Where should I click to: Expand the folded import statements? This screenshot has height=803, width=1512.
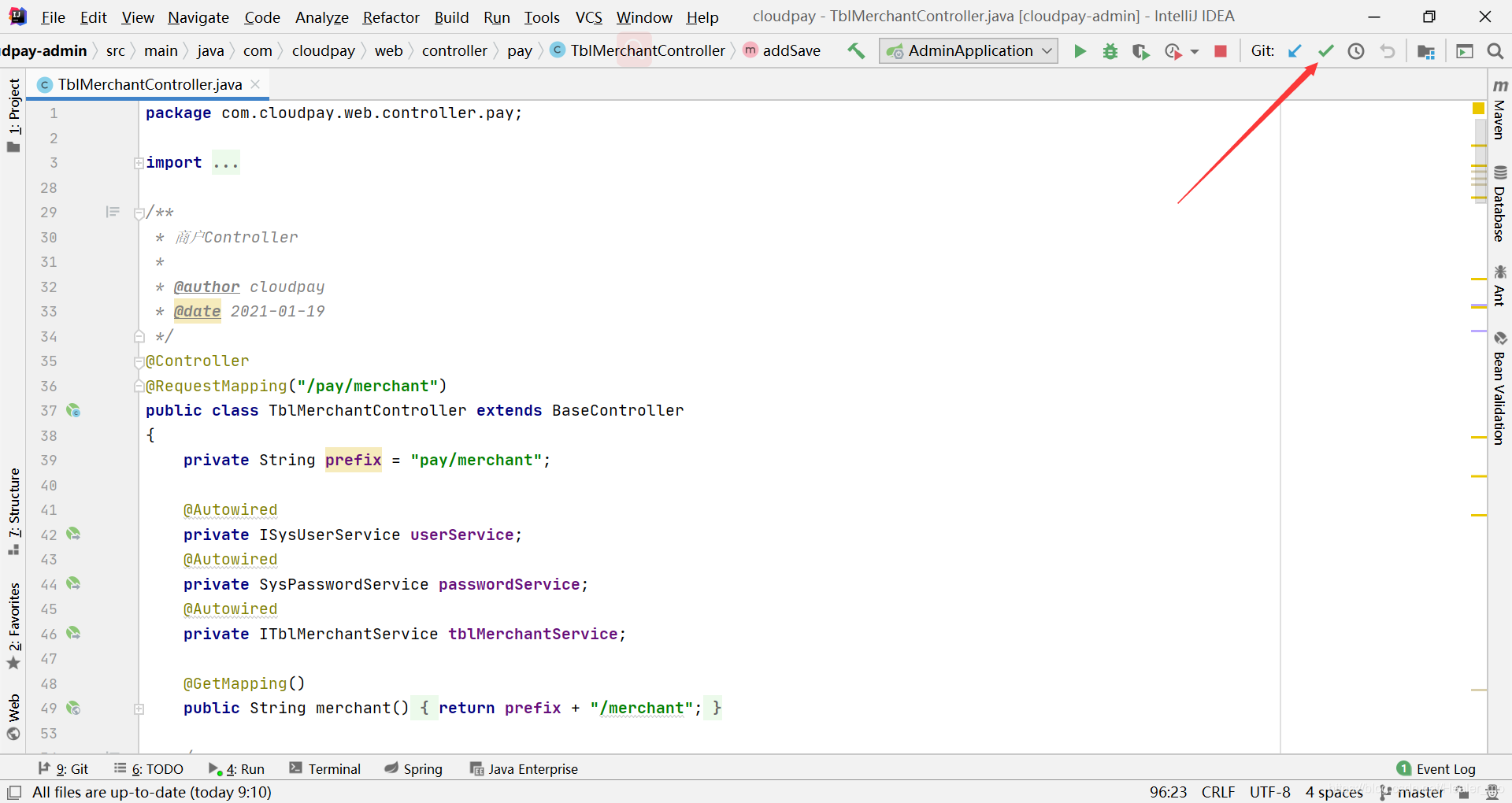pyautogui.click(x=139, y=163)
